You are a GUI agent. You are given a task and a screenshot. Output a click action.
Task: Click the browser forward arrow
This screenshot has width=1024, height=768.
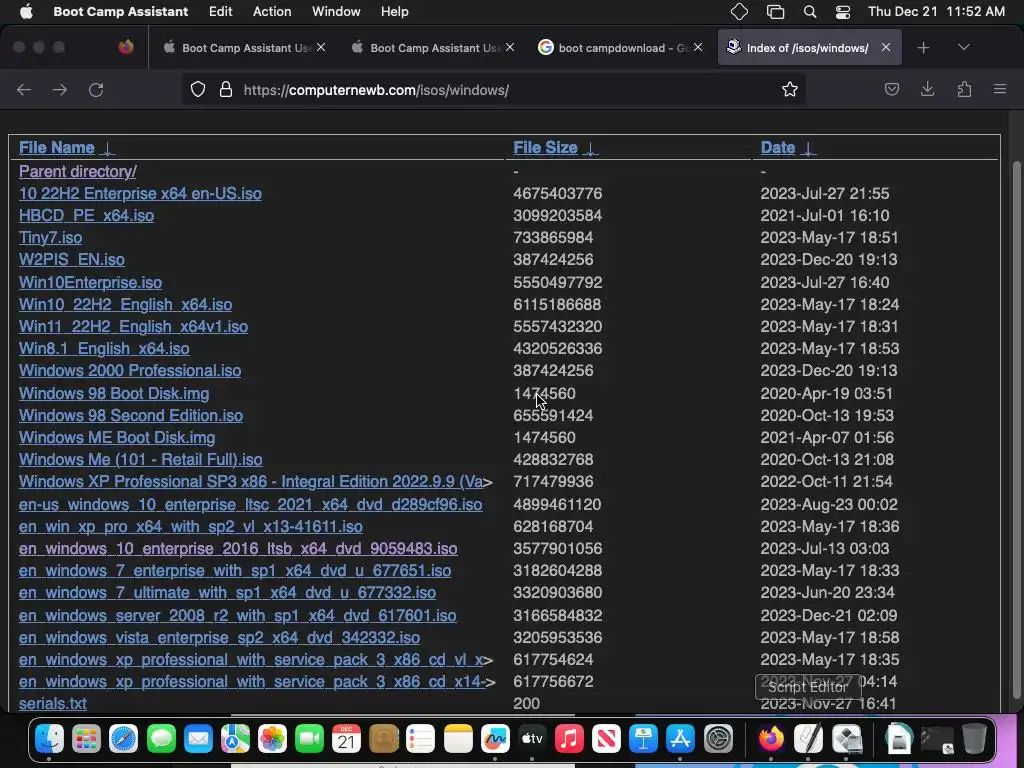pos(59,89)
